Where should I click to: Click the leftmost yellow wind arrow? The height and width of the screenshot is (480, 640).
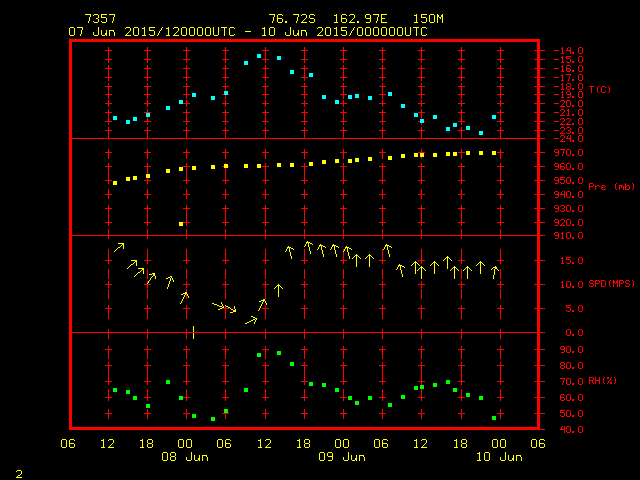(x=119, y=246)
